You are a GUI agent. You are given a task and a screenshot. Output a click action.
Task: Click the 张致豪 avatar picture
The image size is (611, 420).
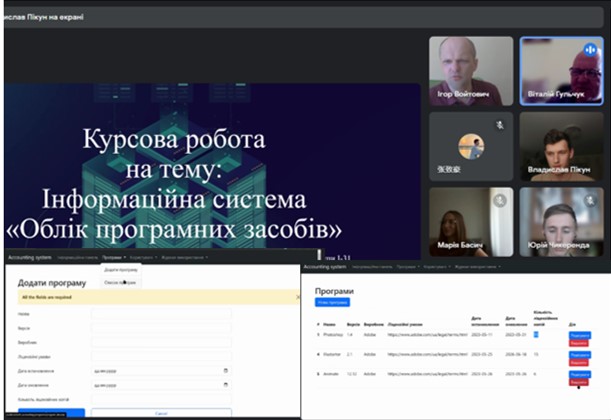click(x=471, y=146)
